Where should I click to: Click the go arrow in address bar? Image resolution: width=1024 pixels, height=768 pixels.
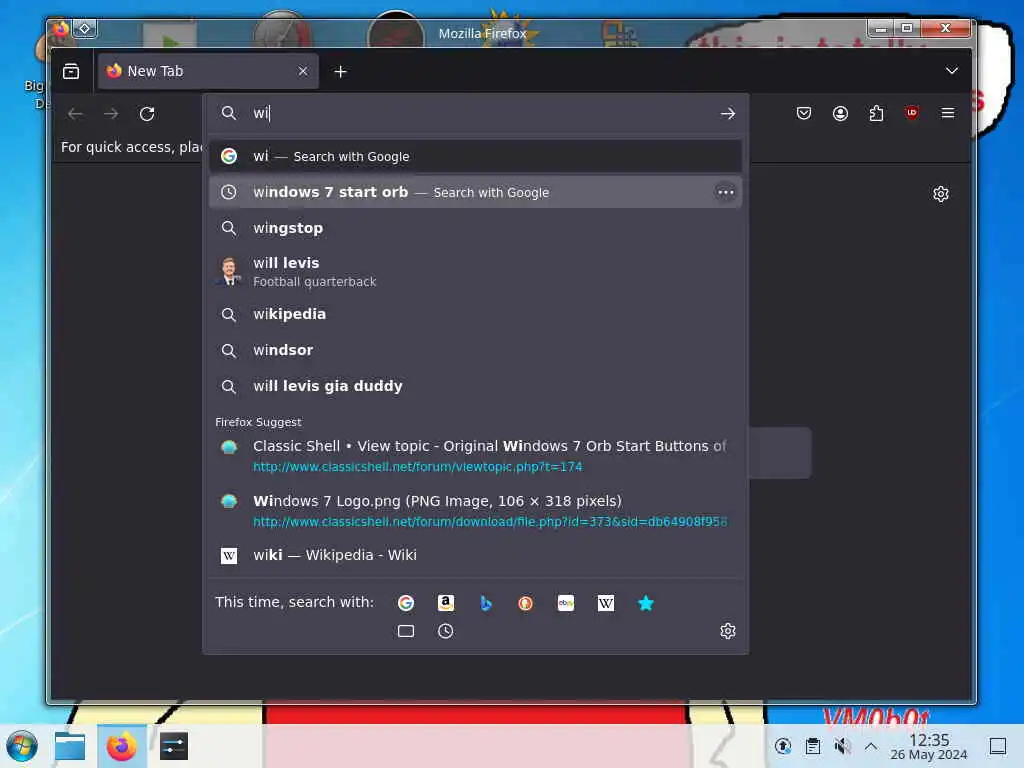728,114
